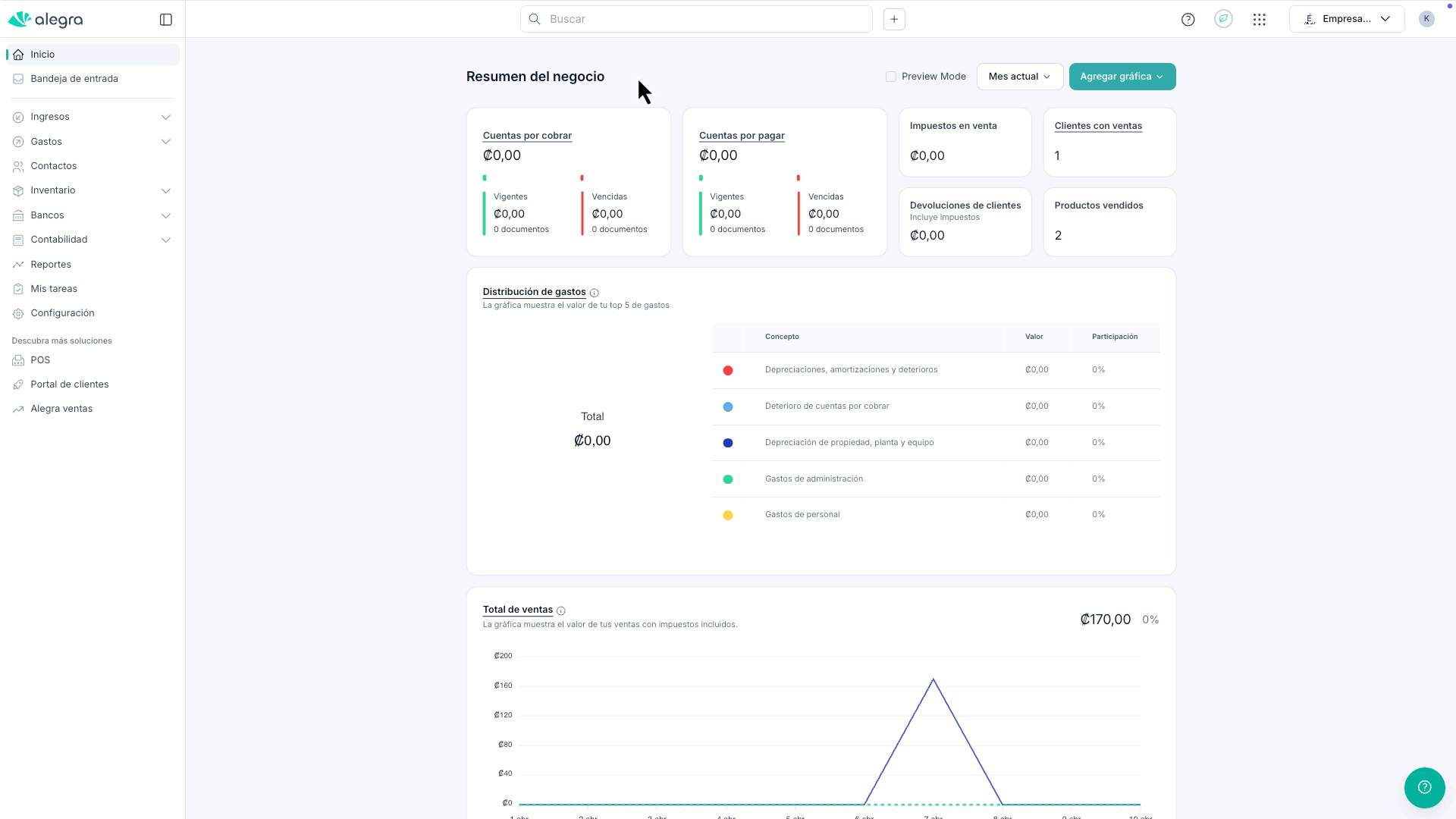Collapse the sidebar panel icon
The height and width of the screenshot is (819, 1456).
[166, 20]
